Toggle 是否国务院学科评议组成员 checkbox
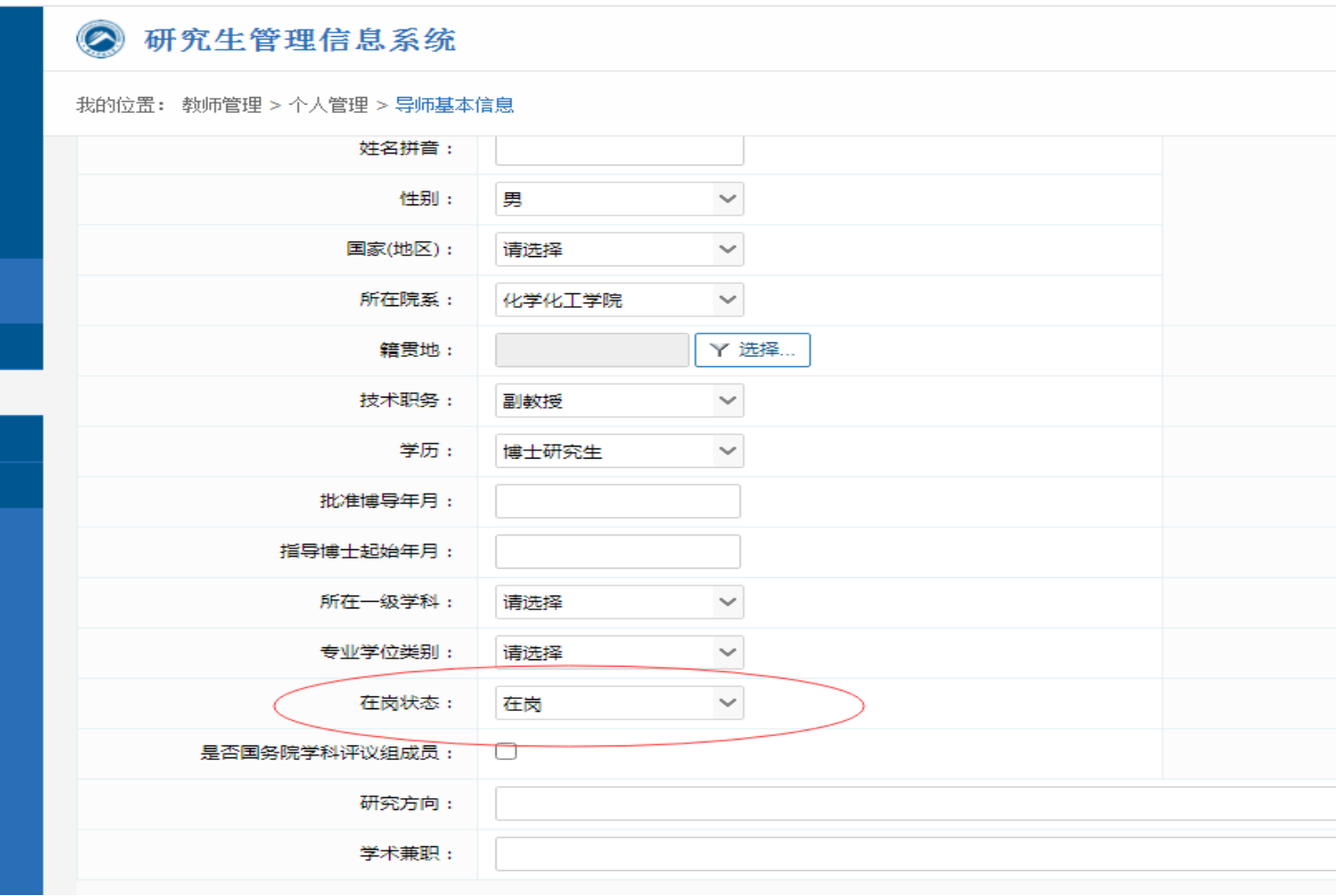Screen dimensions: 1336x896 tap(506, 751)
